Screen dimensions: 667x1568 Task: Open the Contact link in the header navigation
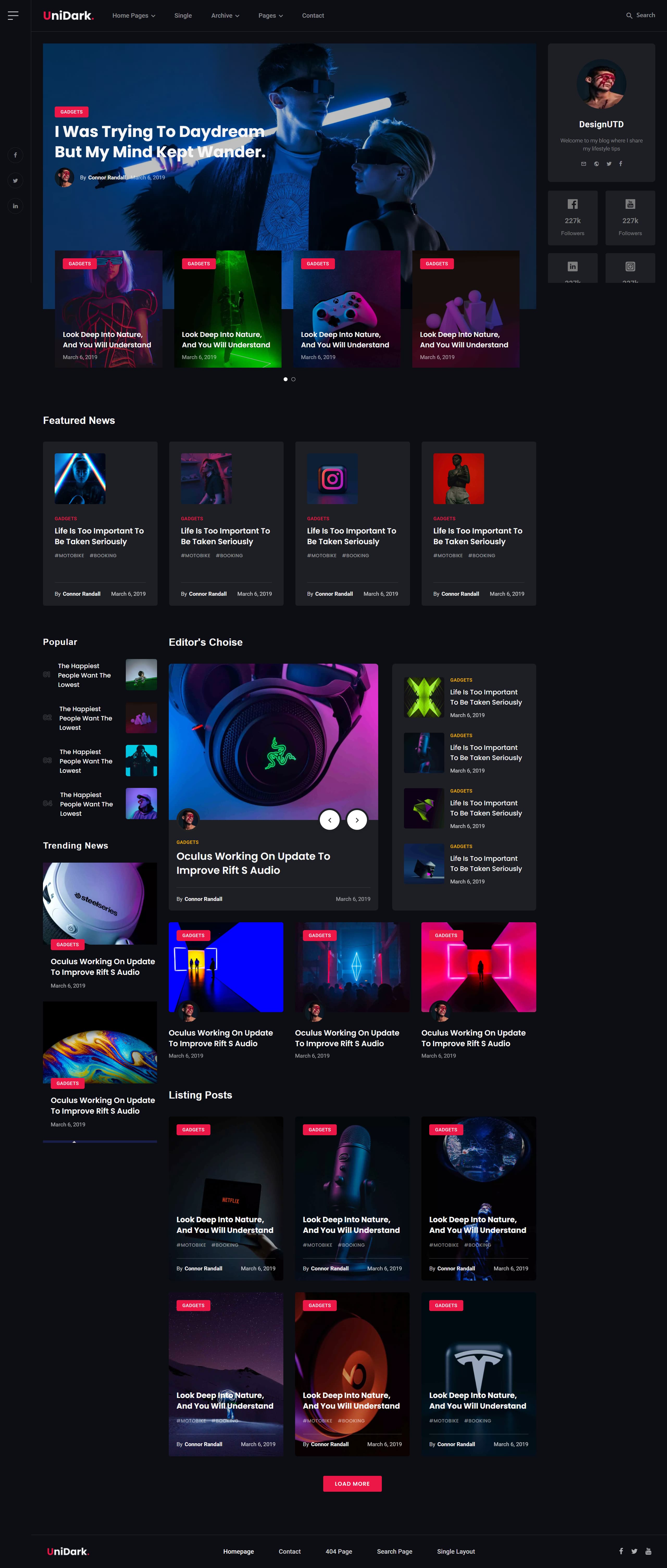tap(313, 16)
